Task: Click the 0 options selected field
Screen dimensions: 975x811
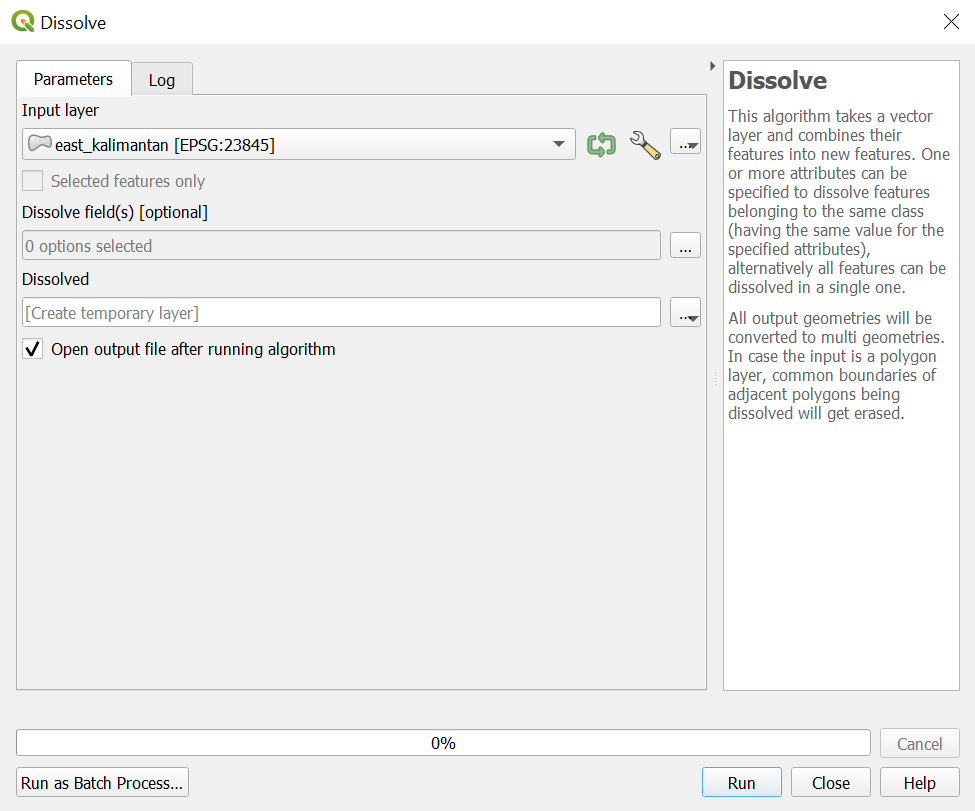Action: (340, 246)
